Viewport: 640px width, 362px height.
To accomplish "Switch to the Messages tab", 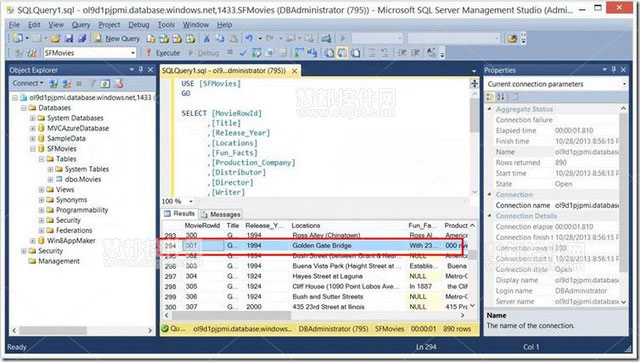I will tap(221, 214).
